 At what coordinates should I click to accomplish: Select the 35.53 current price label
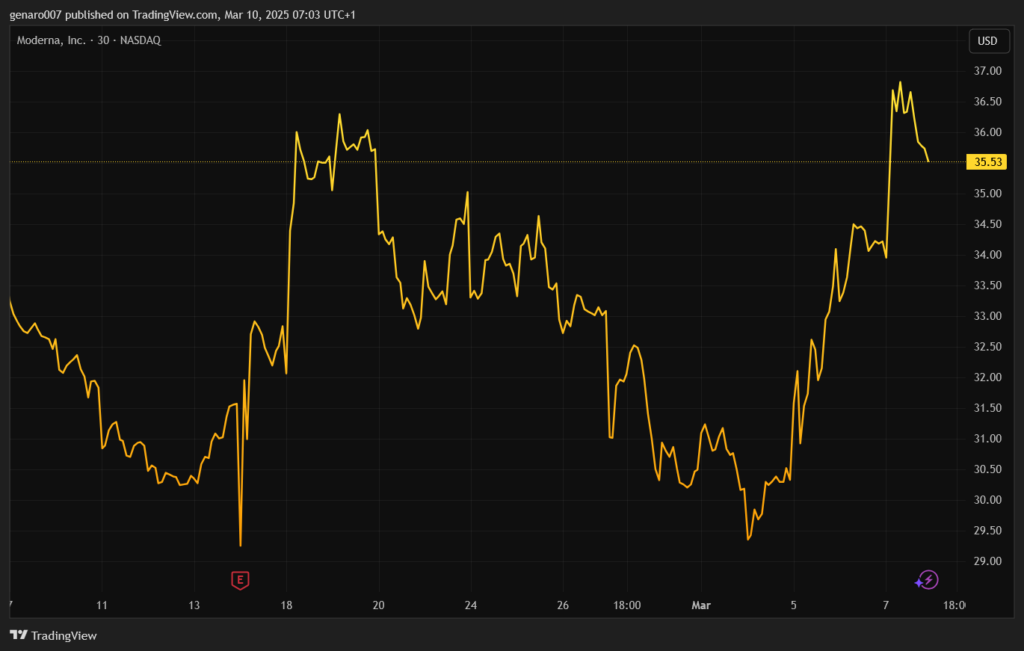coord(986,162)
